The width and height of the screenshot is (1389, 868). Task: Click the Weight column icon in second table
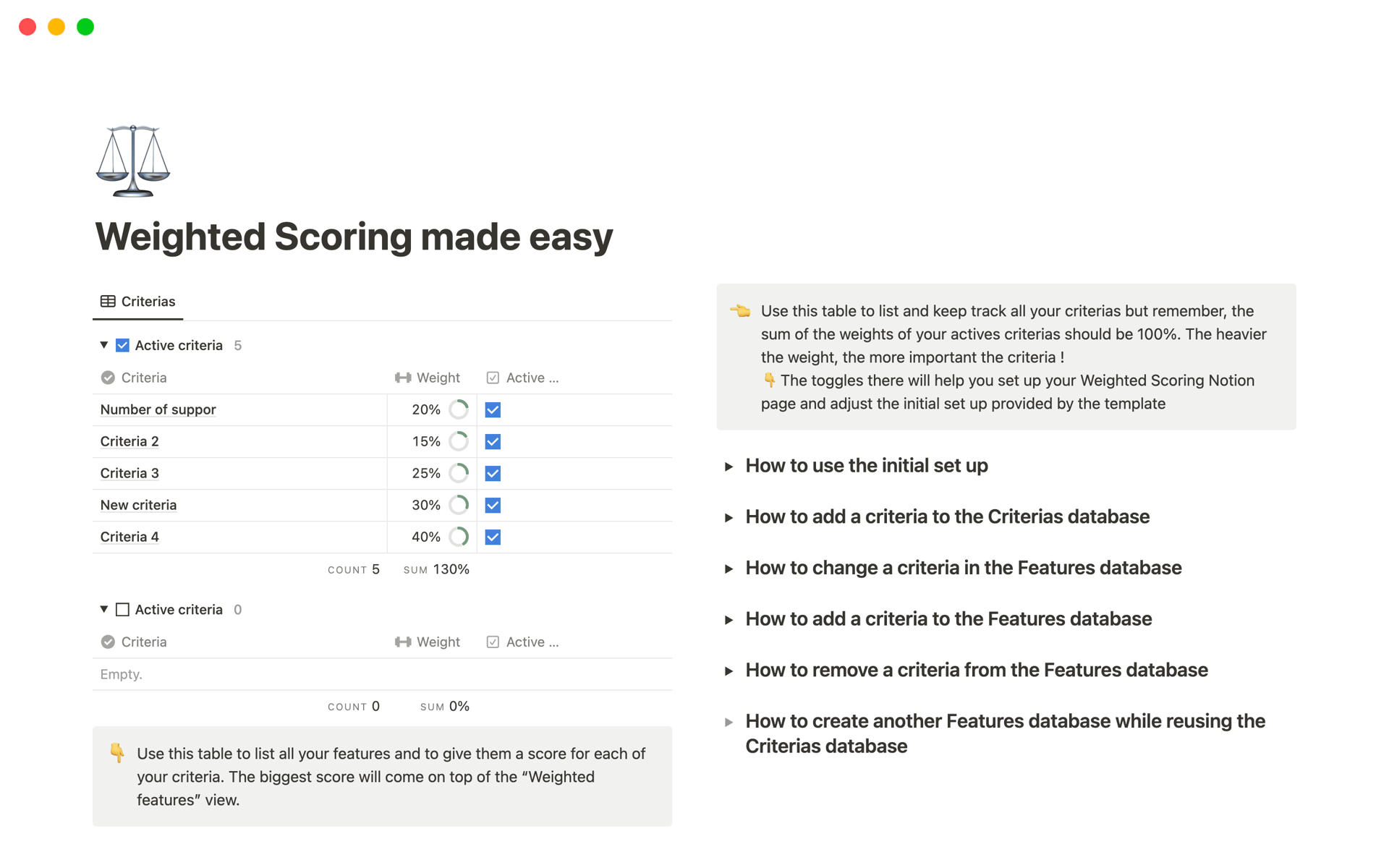click(403, 642)
